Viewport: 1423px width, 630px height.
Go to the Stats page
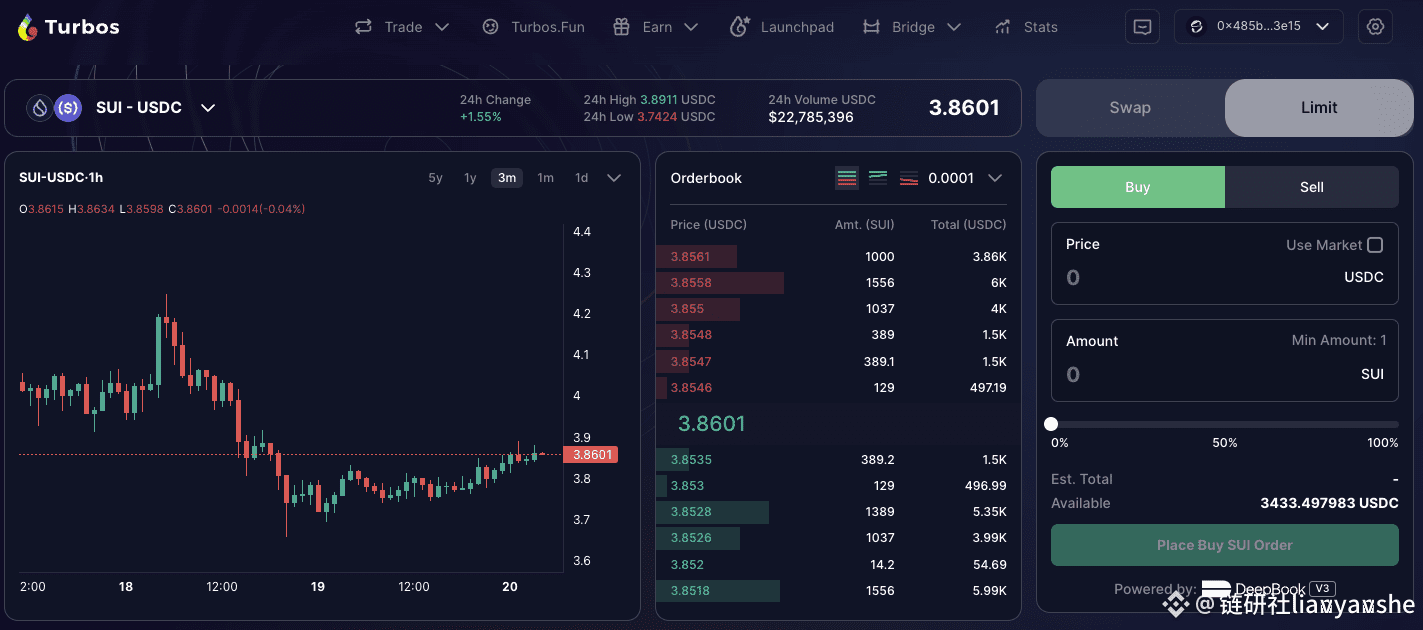point(1040,27)
